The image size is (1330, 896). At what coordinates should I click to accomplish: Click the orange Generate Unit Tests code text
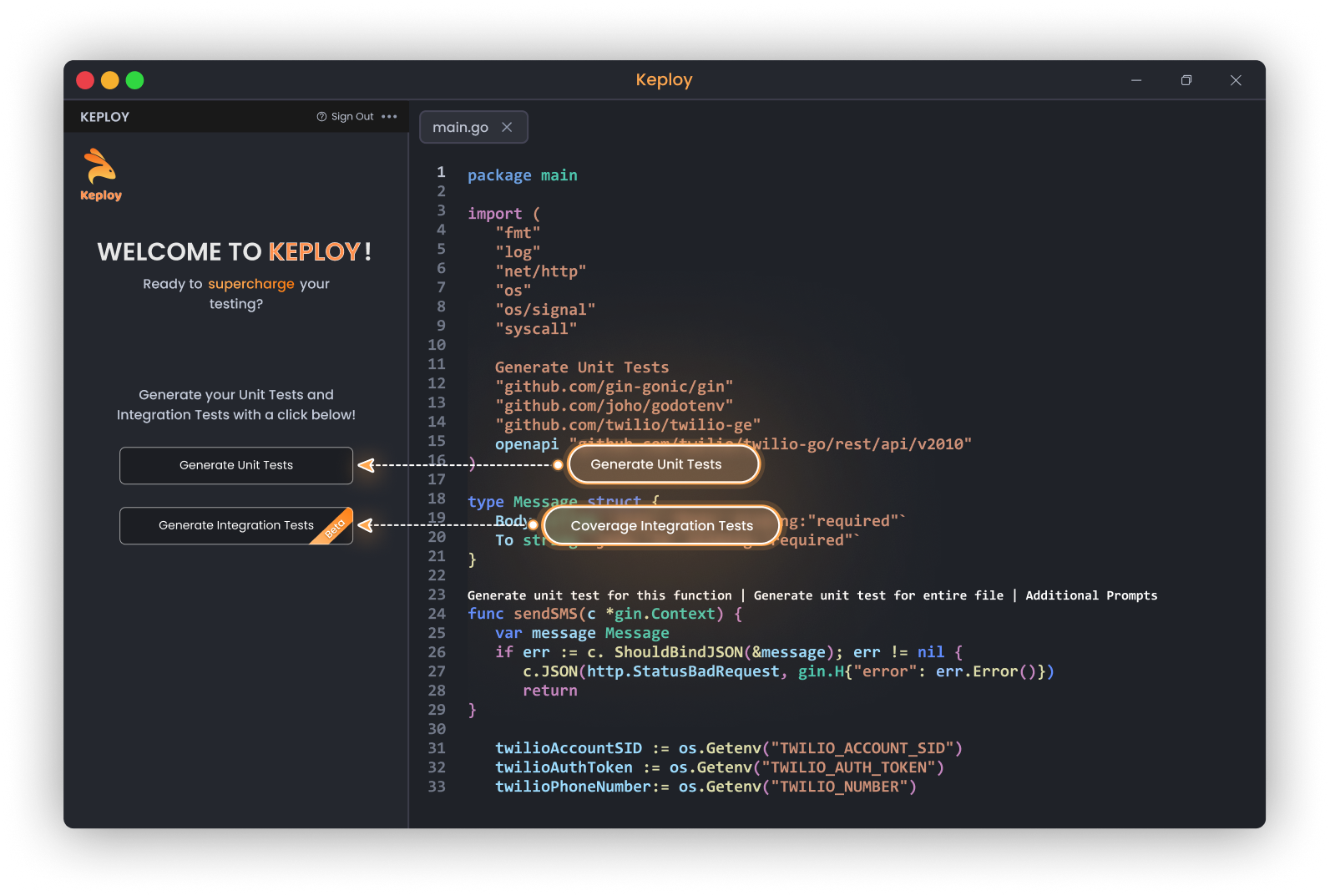(x=582, y=367)
